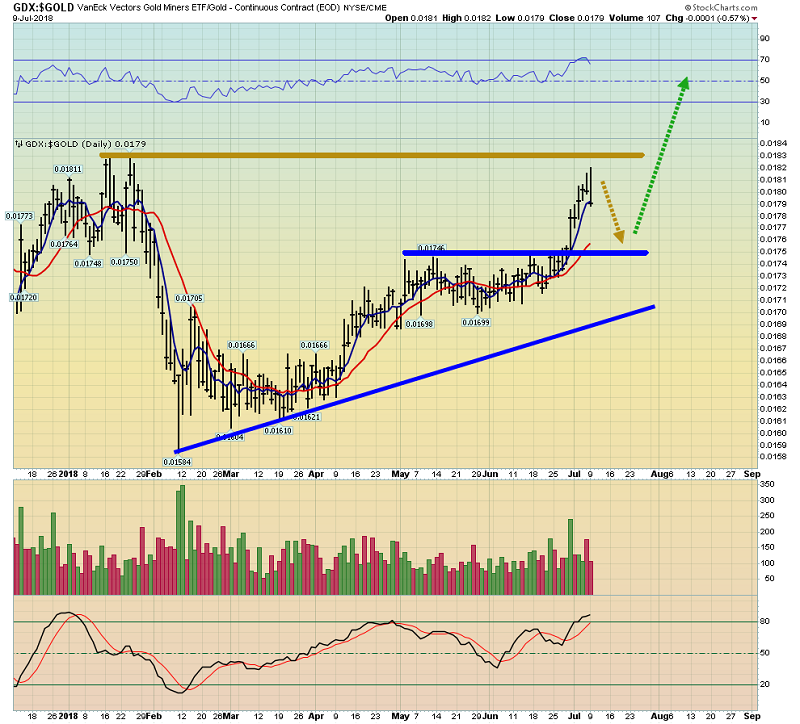
Task: Click the Volume 107 reading
Action: (635, 18)
